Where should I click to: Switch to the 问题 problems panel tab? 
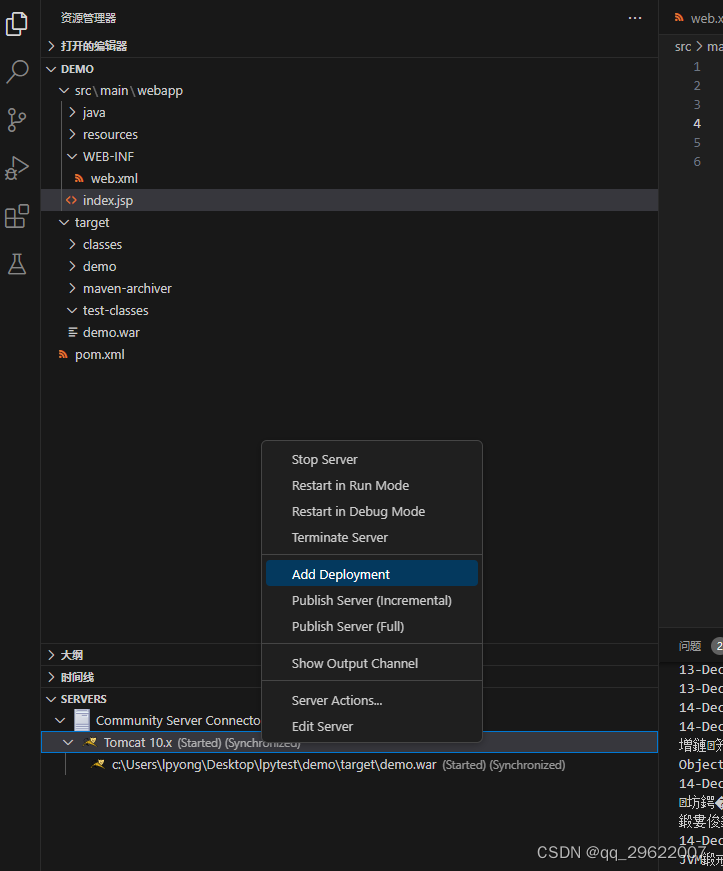(690, 645)
